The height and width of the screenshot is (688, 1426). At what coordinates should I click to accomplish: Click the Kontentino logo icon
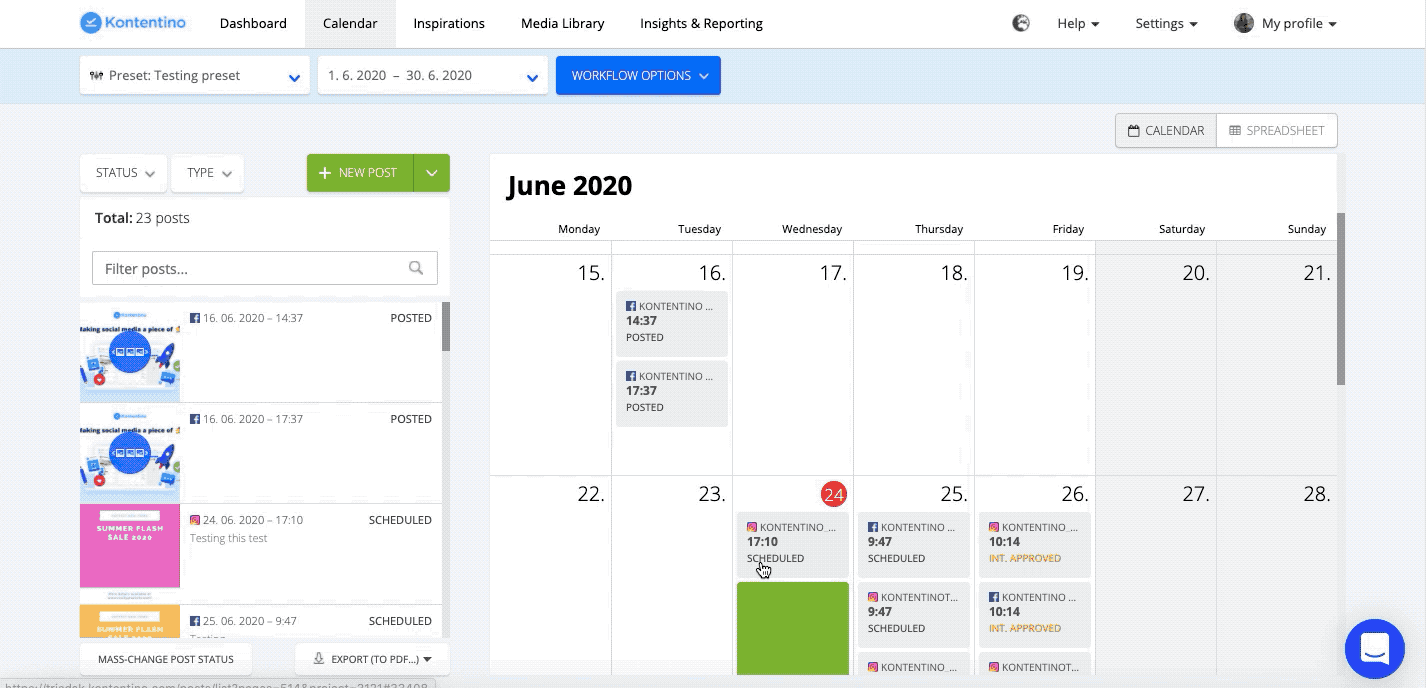pos(91,23)
